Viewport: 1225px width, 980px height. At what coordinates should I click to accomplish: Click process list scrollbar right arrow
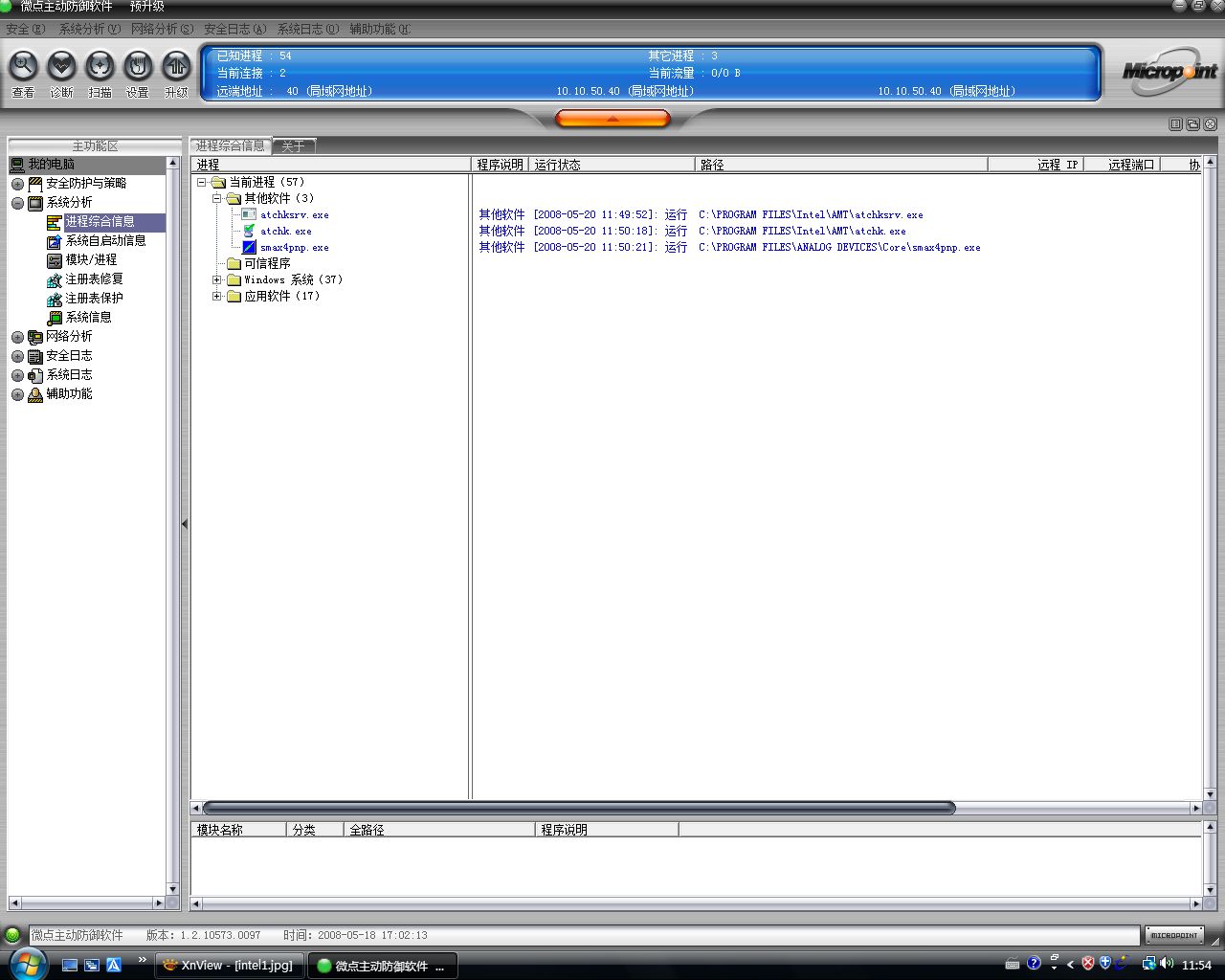pyautogui.click(x=1195, y=808)
